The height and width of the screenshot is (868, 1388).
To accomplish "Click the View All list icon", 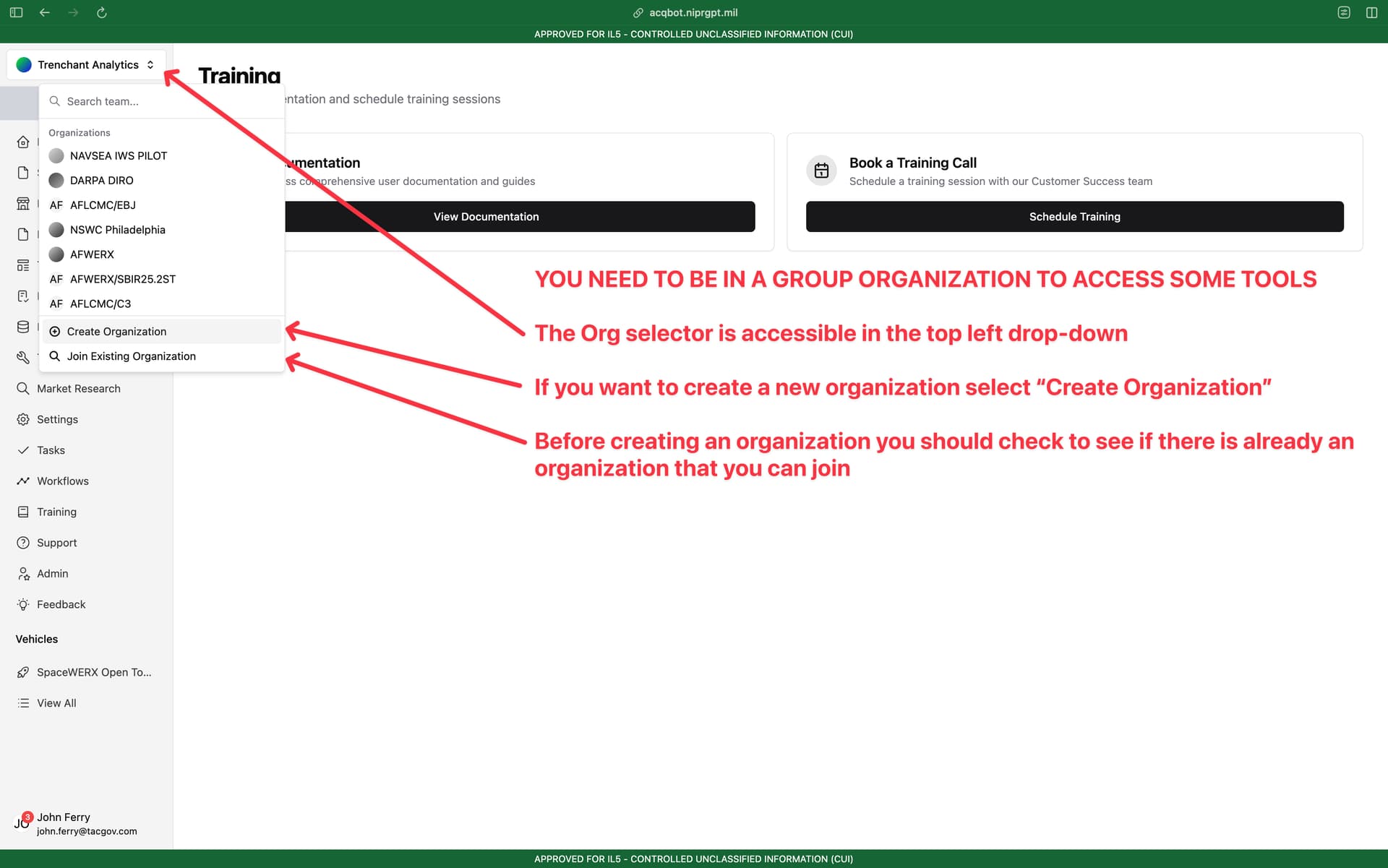I will tap(23, 703).
